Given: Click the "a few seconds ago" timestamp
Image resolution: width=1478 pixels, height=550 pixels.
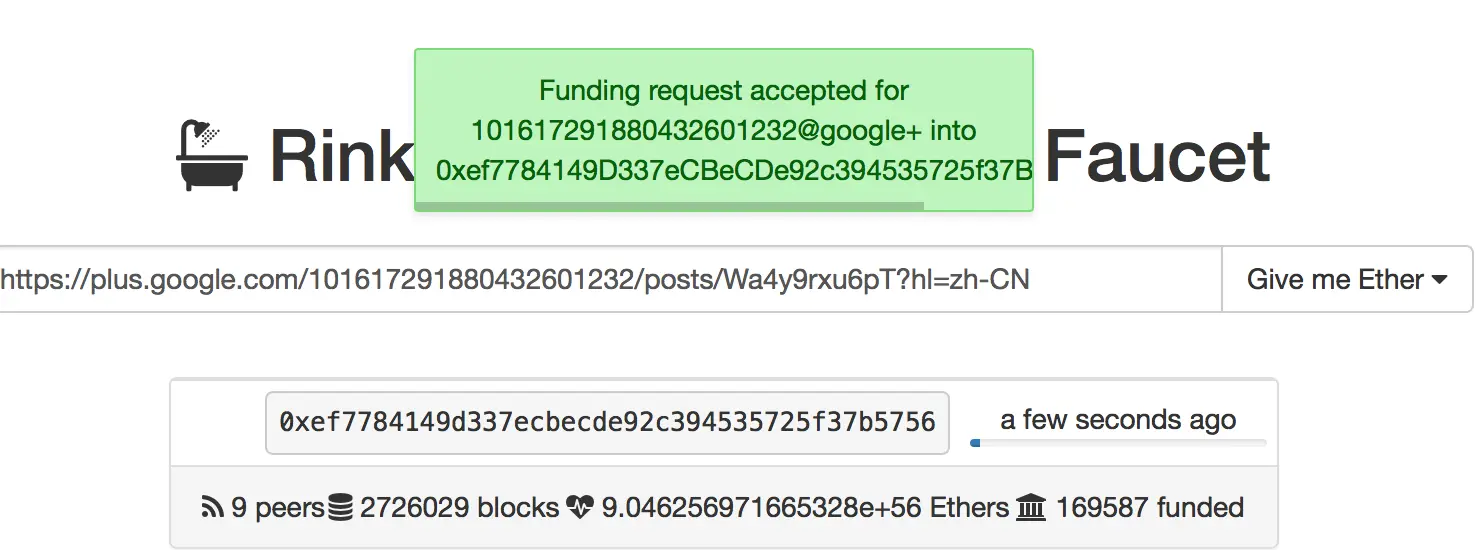Looking at the screenshot, I should tap(1118, 420).
